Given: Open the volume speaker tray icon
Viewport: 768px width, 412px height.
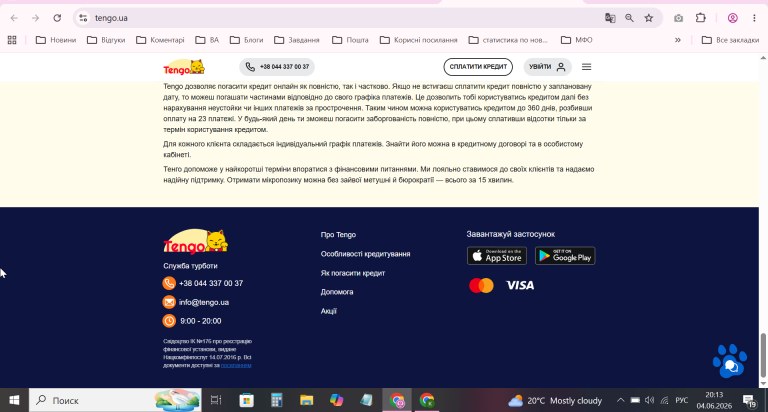Looking at the screenshot, I should (x=649, y=400).
